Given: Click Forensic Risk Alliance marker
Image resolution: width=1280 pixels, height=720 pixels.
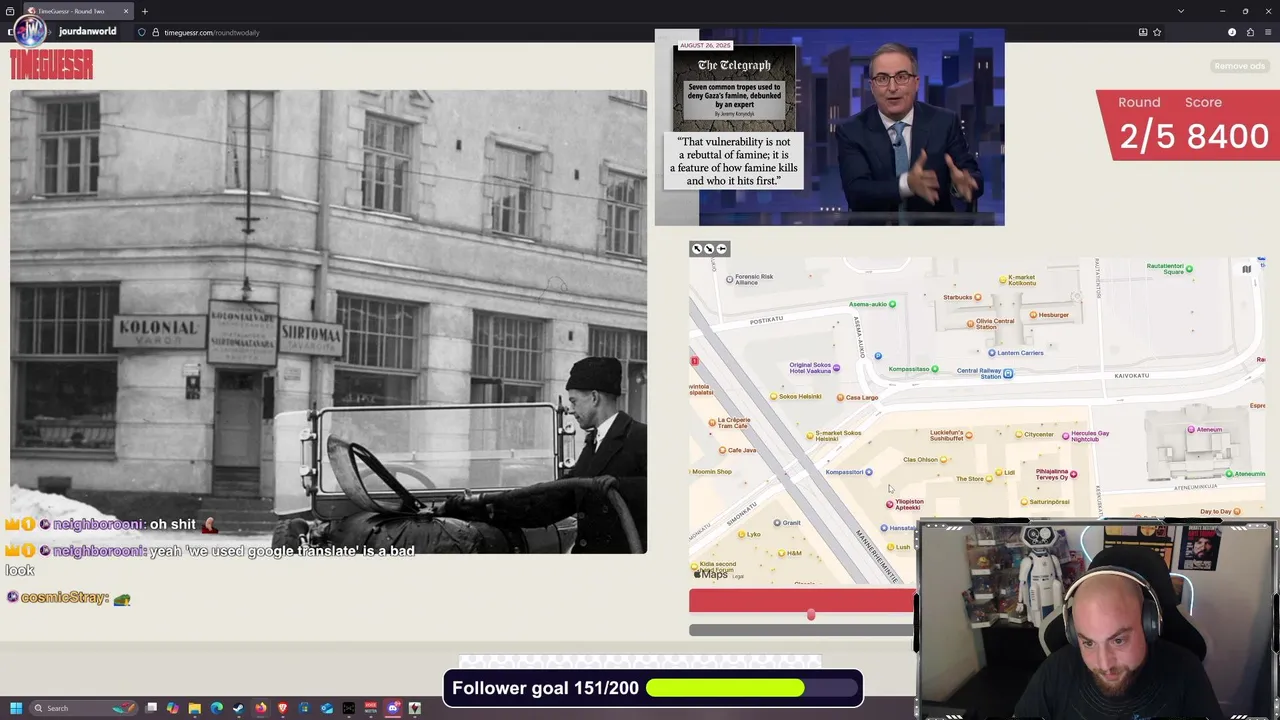Looking at the screenshot, I should click(730, 280).
